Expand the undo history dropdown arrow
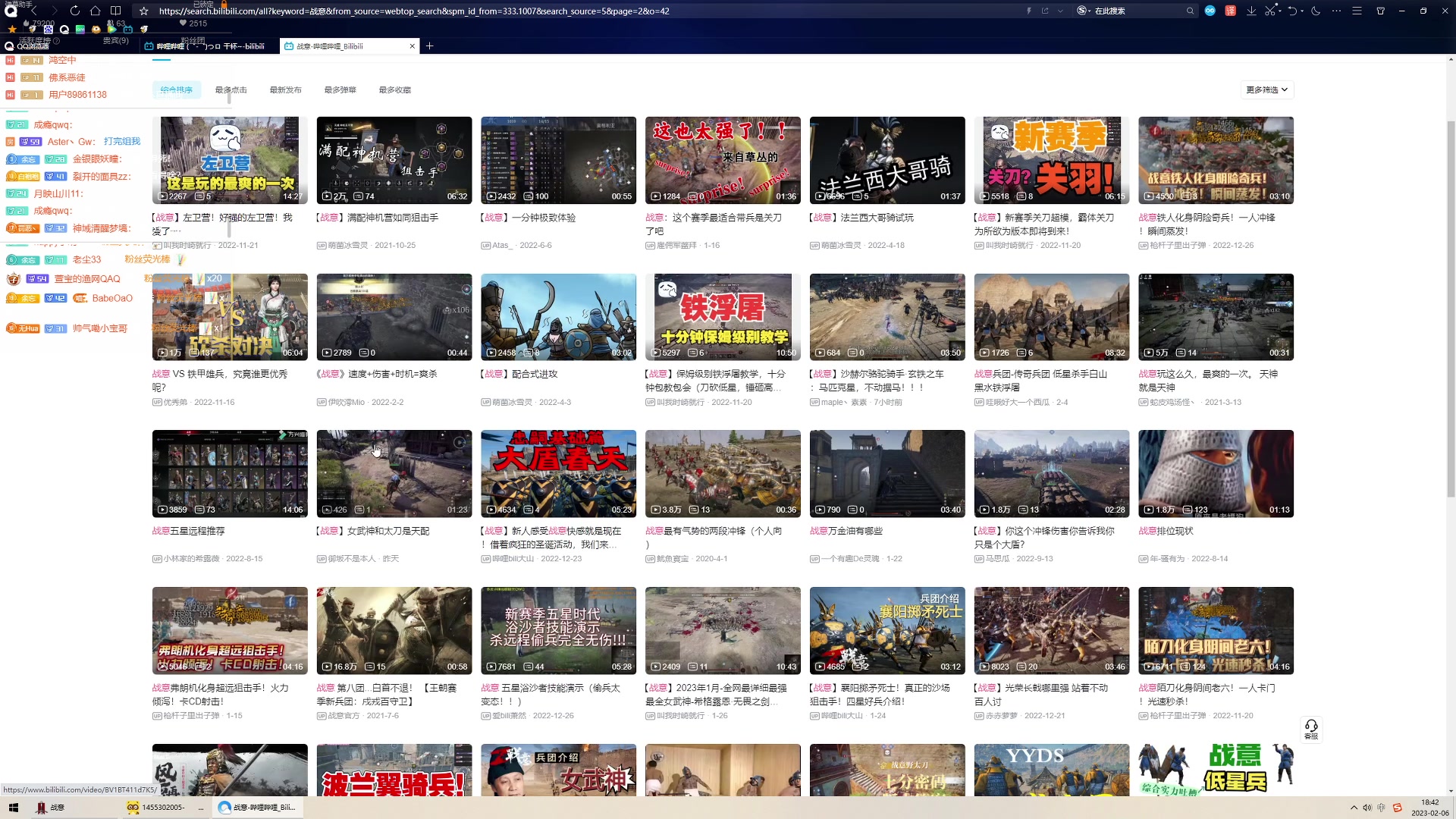1456x819 pixels. (x=1301, y=11)
